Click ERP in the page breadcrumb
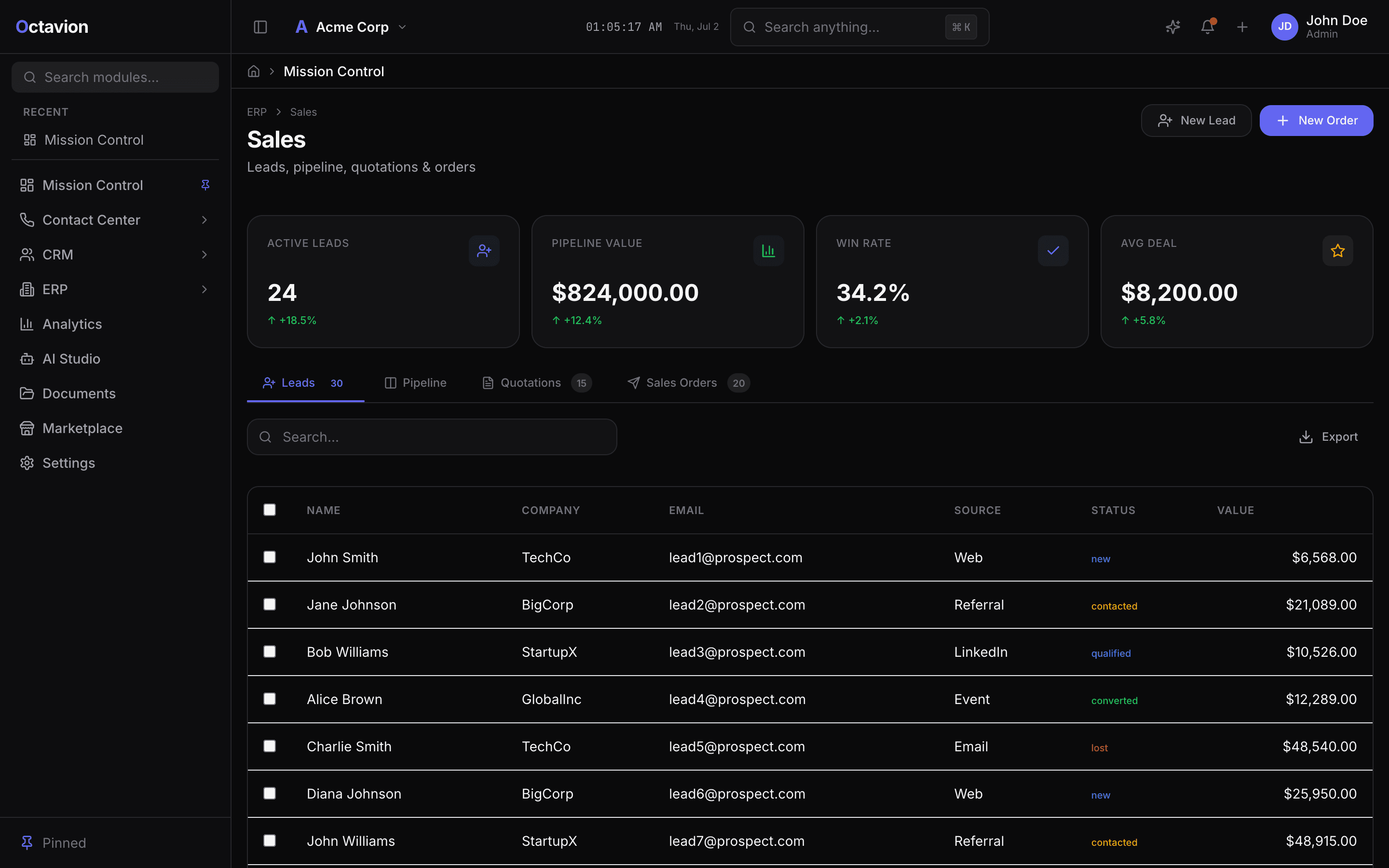The width and height of the screenshot is (1389, 868). click(x=257, y=112)
